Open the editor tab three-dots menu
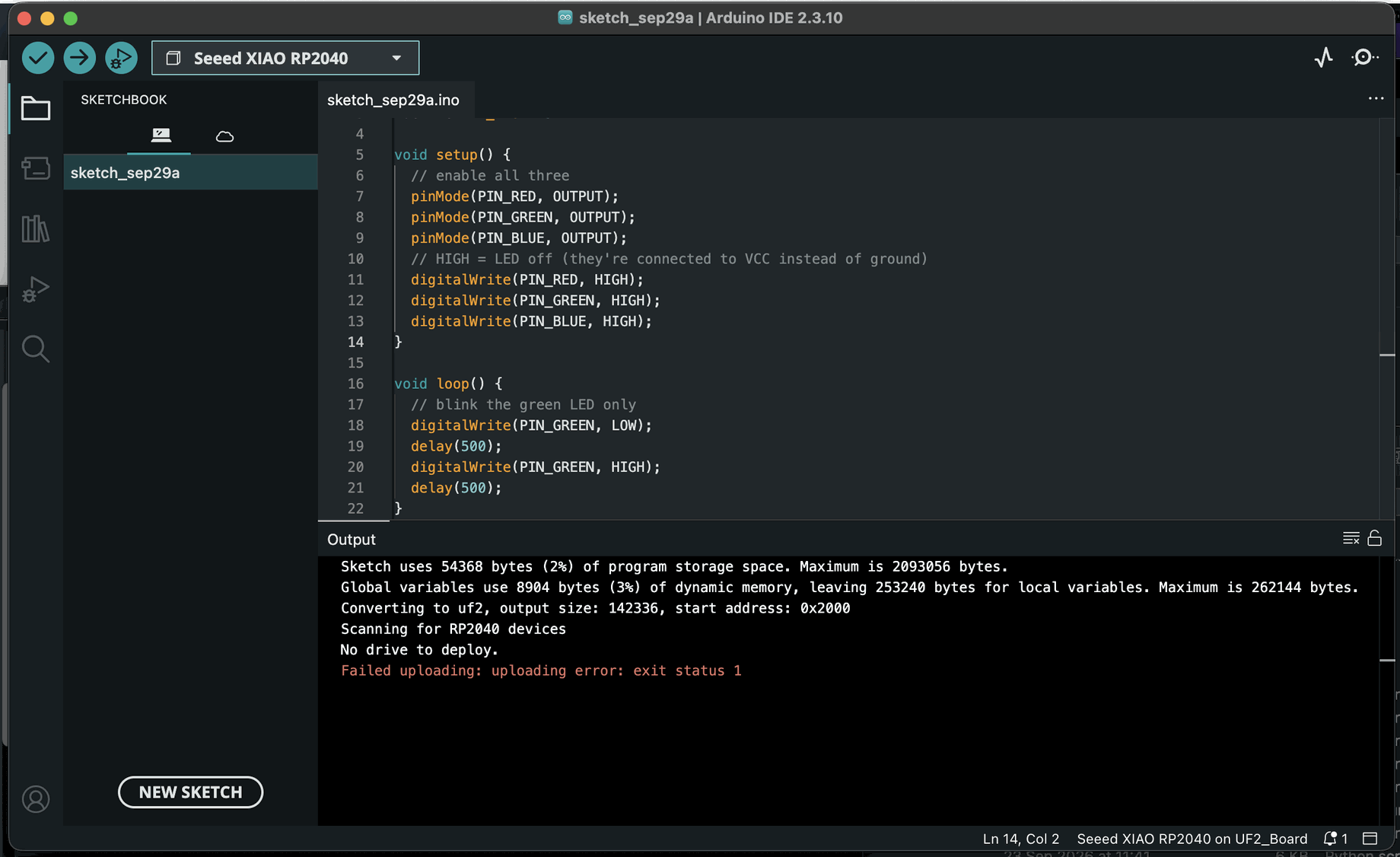1400x857 pixels. [1376, 99]
